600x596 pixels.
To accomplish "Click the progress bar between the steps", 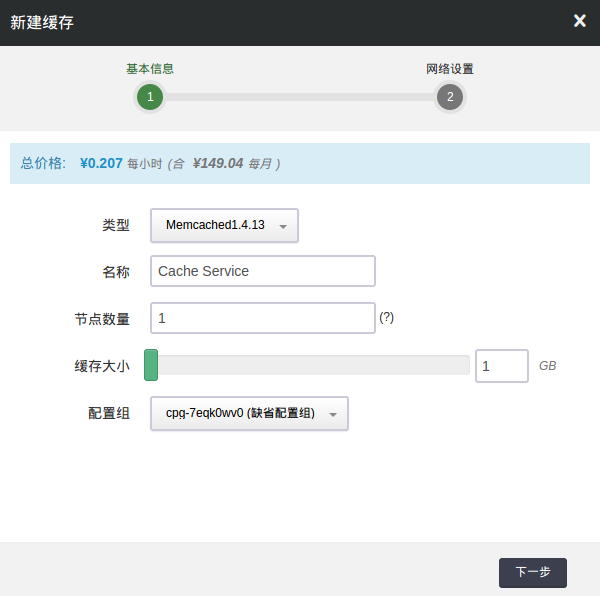I will pyautogui.click(x=300, y=97).
